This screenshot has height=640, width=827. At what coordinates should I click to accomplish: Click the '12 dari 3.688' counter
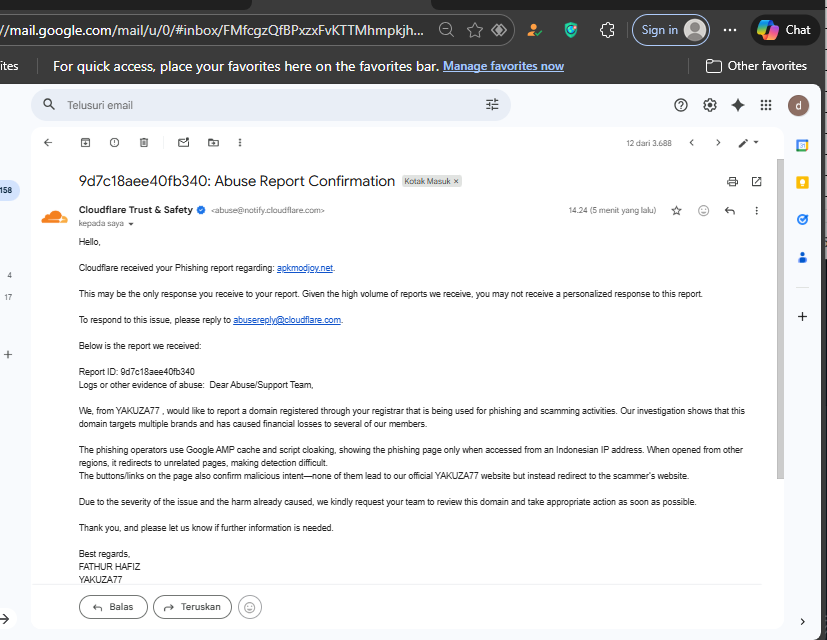pos(649,143)
